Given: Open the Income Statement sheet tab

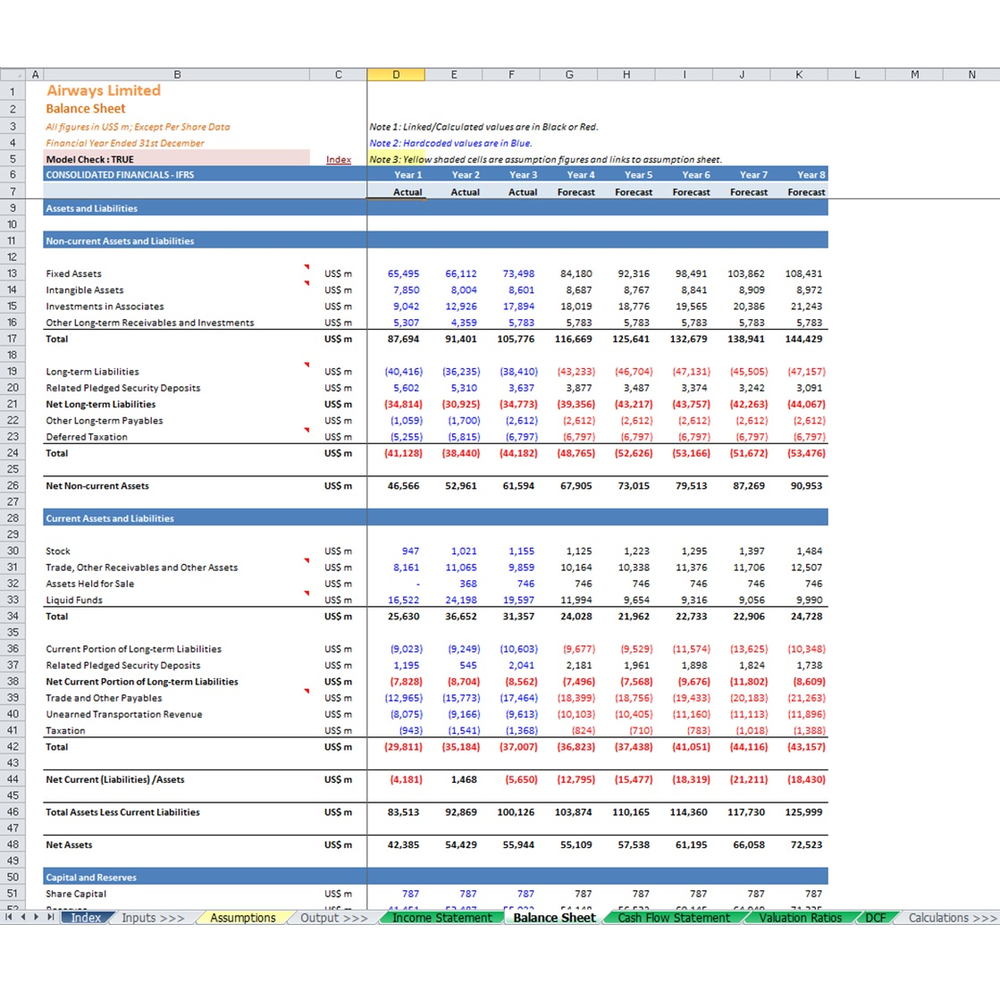Looking at the screenshot, I should pyautogui.click(x=442, y=918).
